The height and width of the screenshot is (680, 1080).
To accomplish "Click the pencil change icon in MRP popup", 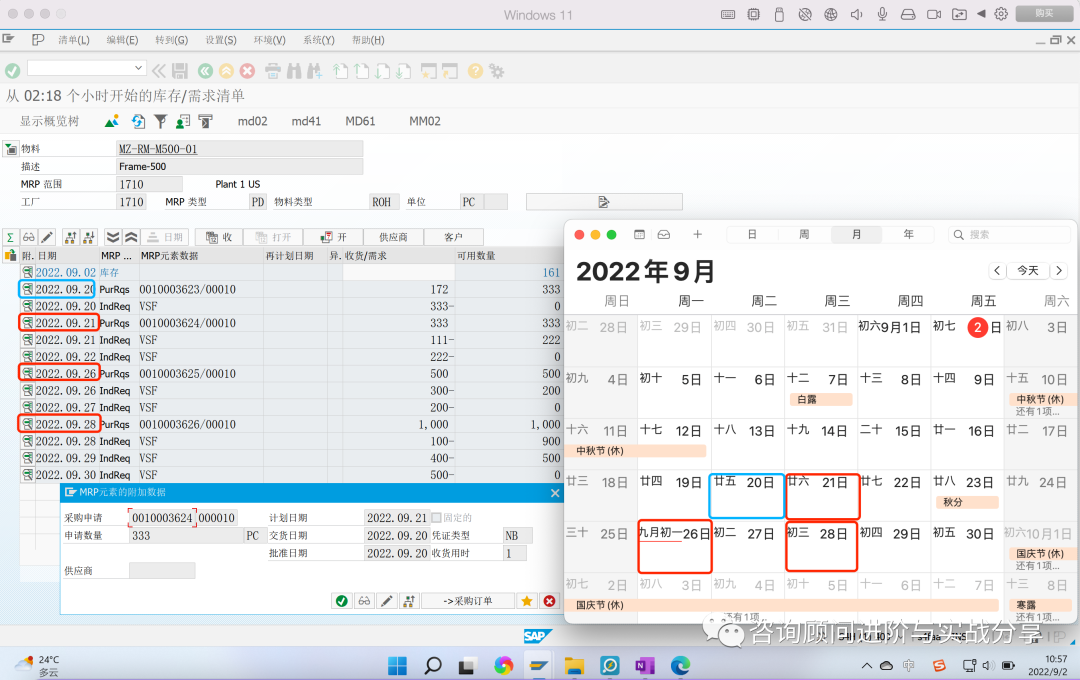I will [386, 601].
